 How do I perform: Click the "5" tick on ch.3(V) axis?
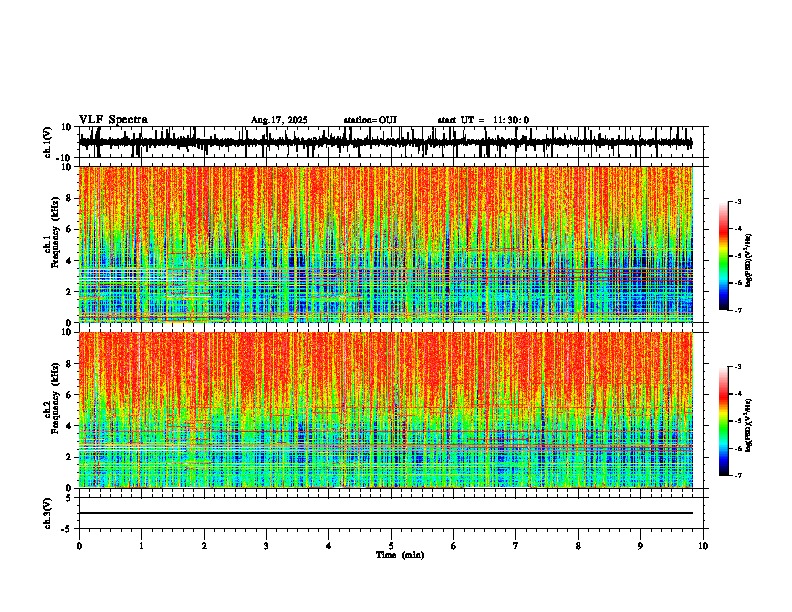(70, 498)
